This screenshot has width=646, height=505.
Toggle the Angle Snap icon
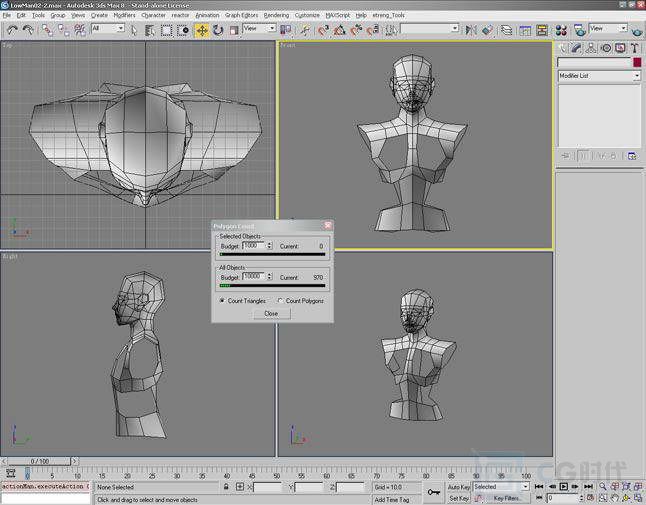339,30
